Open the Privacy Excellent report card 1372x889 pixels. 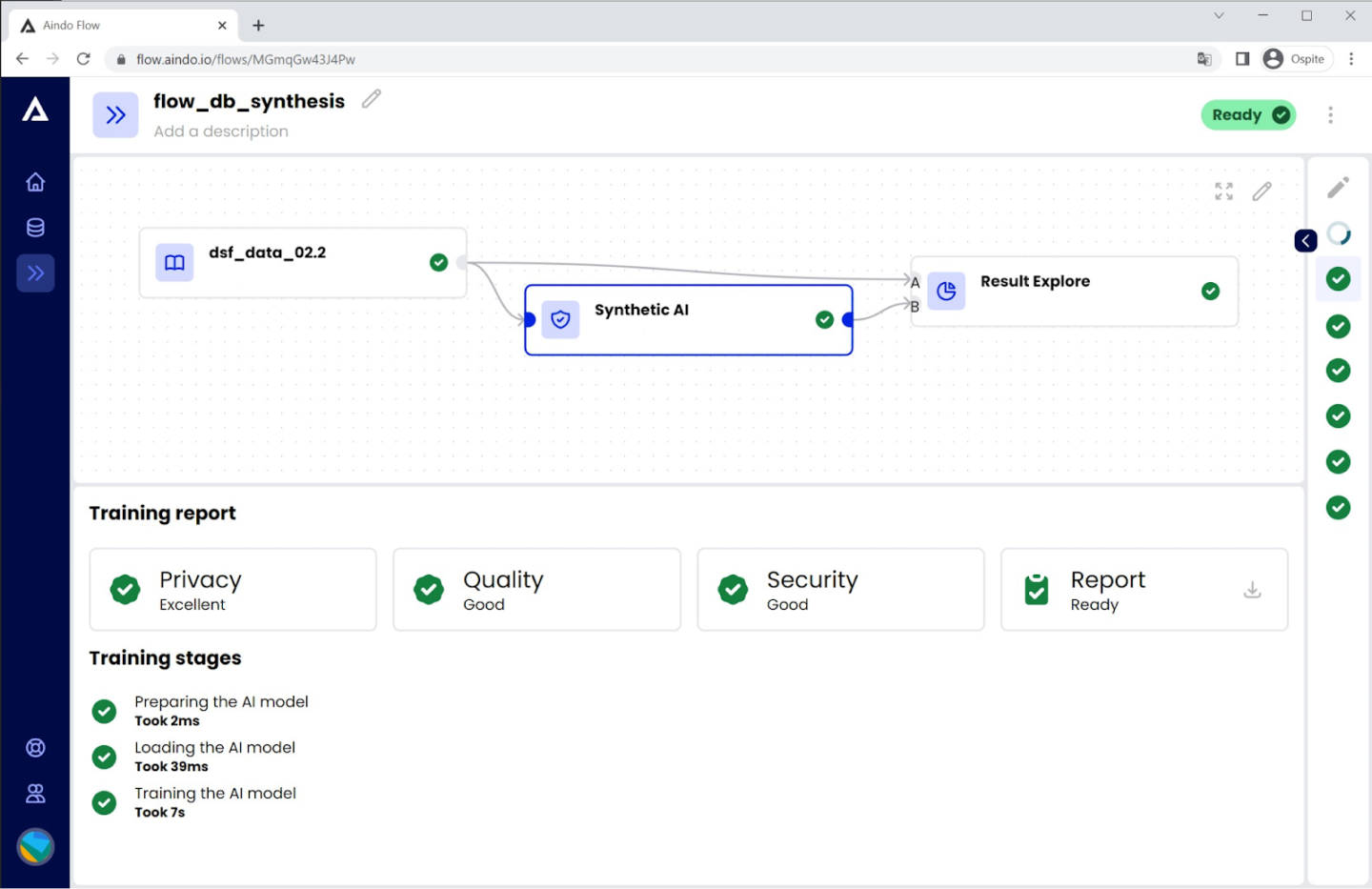(x=233, y=590)
